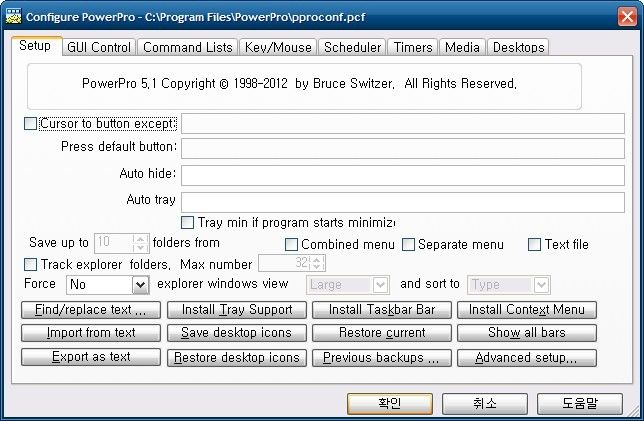This screenshot has height=421, width=644.
Task: Cancel with the 취소 button
Action: tap(485, 404)
